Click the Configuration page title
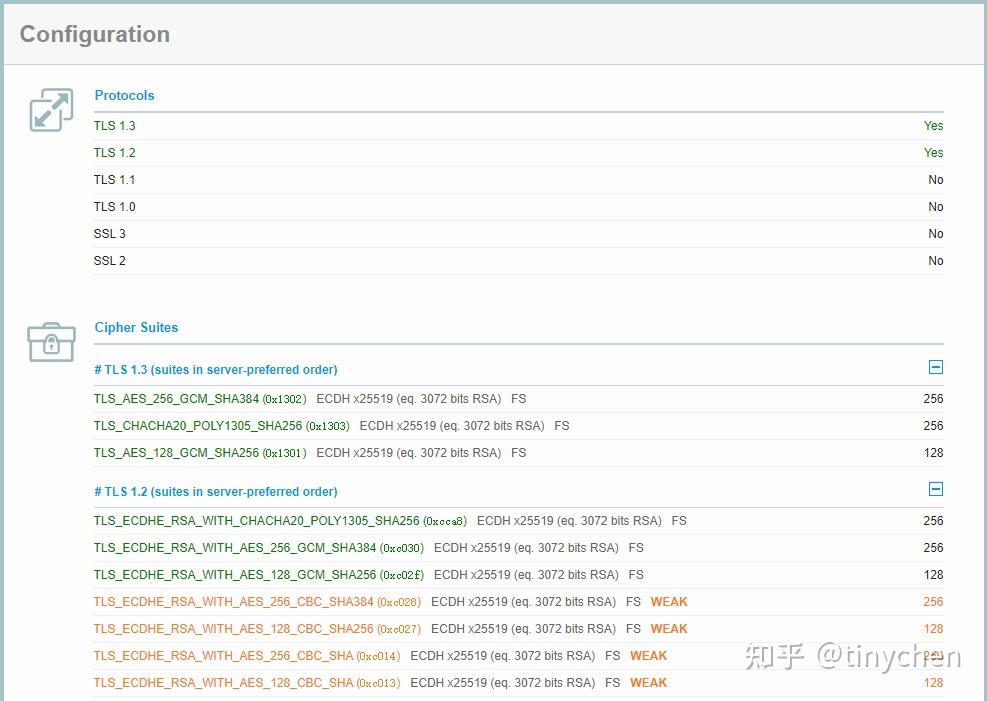Screen dimensions: 987x701 [94, 33]
